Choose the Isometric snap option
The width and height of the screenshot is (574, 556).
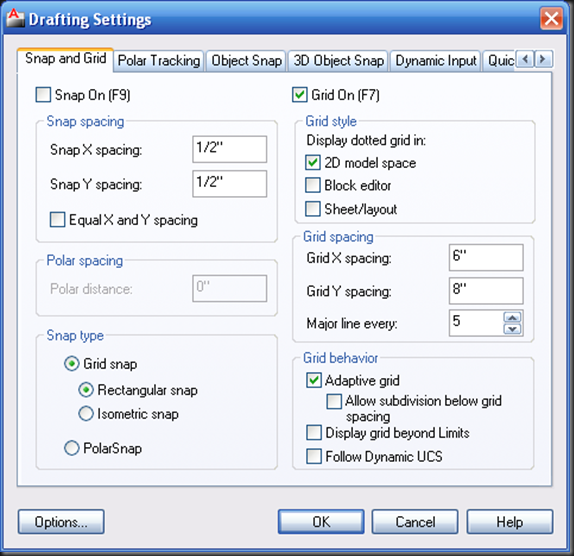(86, 414)
